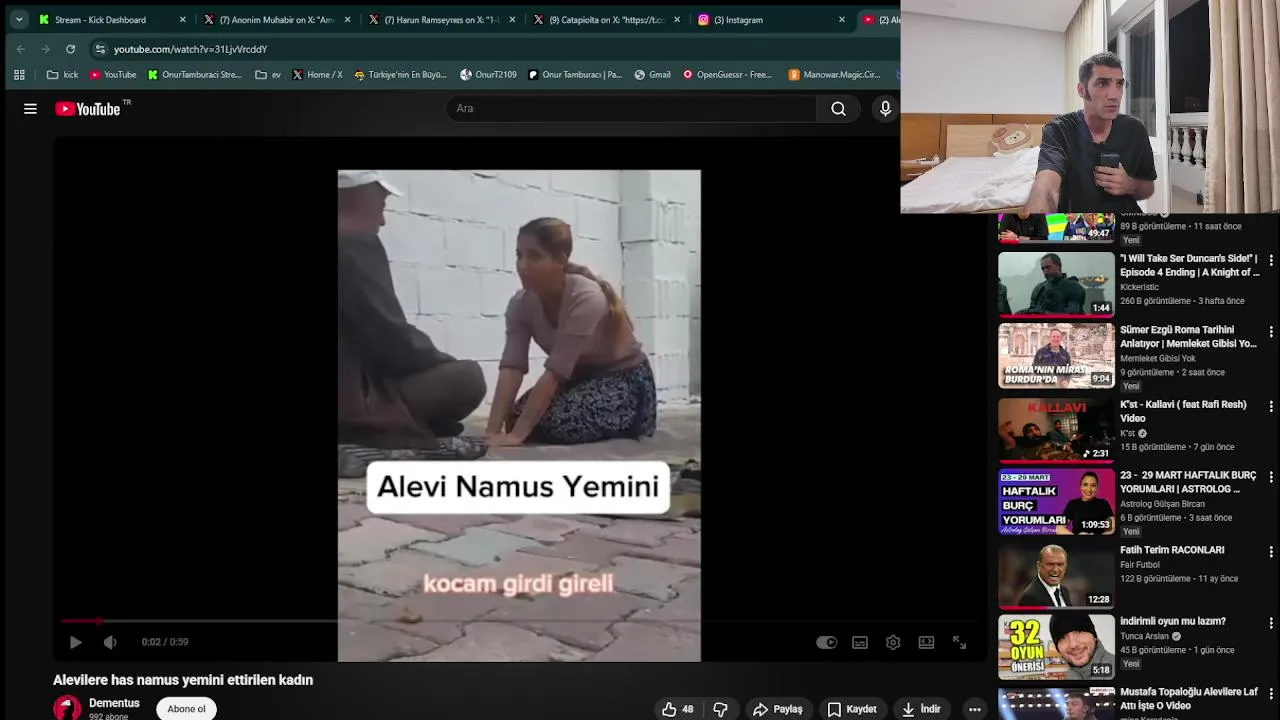Open I Will Take Ser Duncan's Side thumbnail

1056,284
